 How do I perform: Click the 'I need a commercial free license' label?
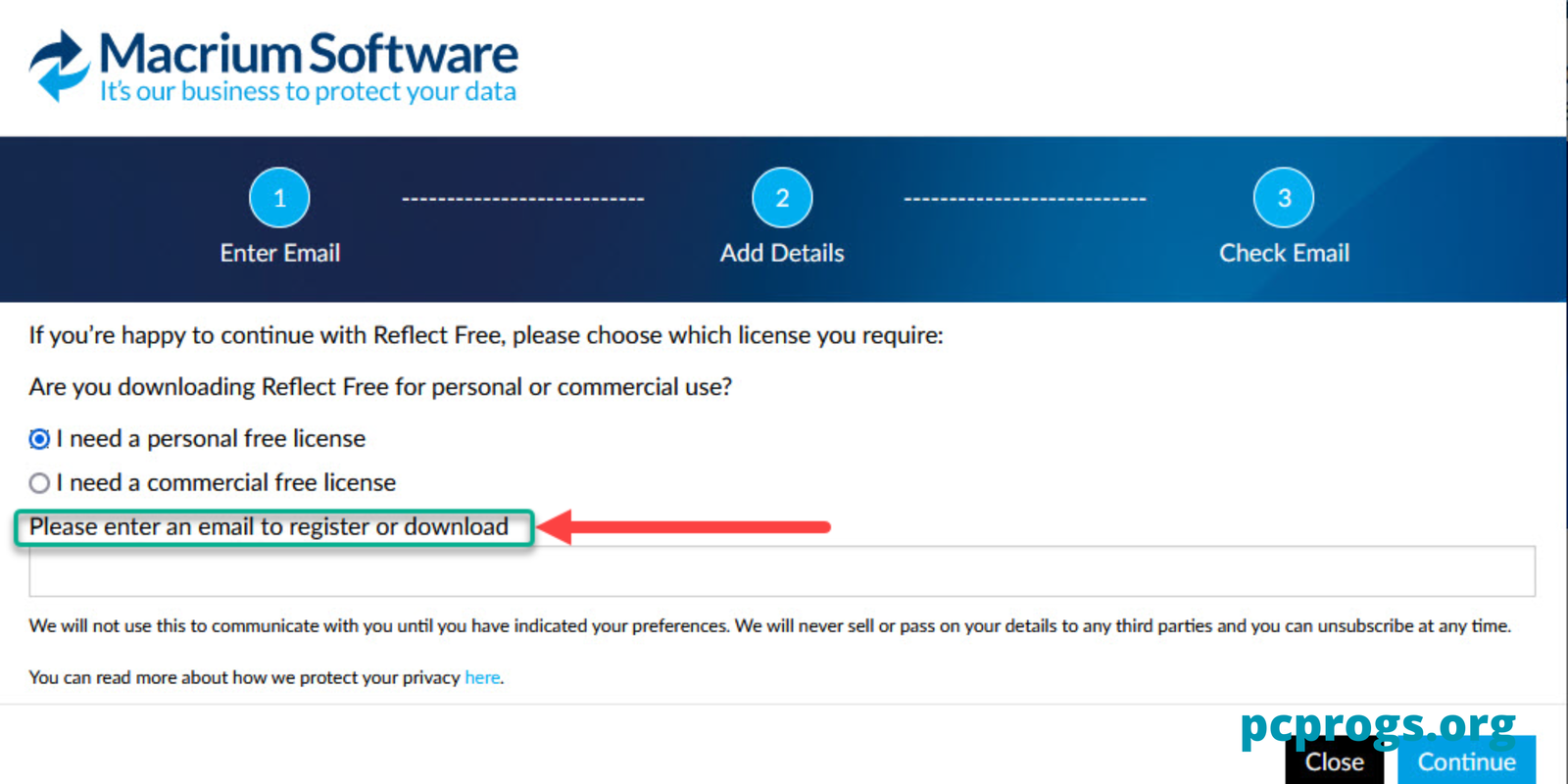click(226, 483)
